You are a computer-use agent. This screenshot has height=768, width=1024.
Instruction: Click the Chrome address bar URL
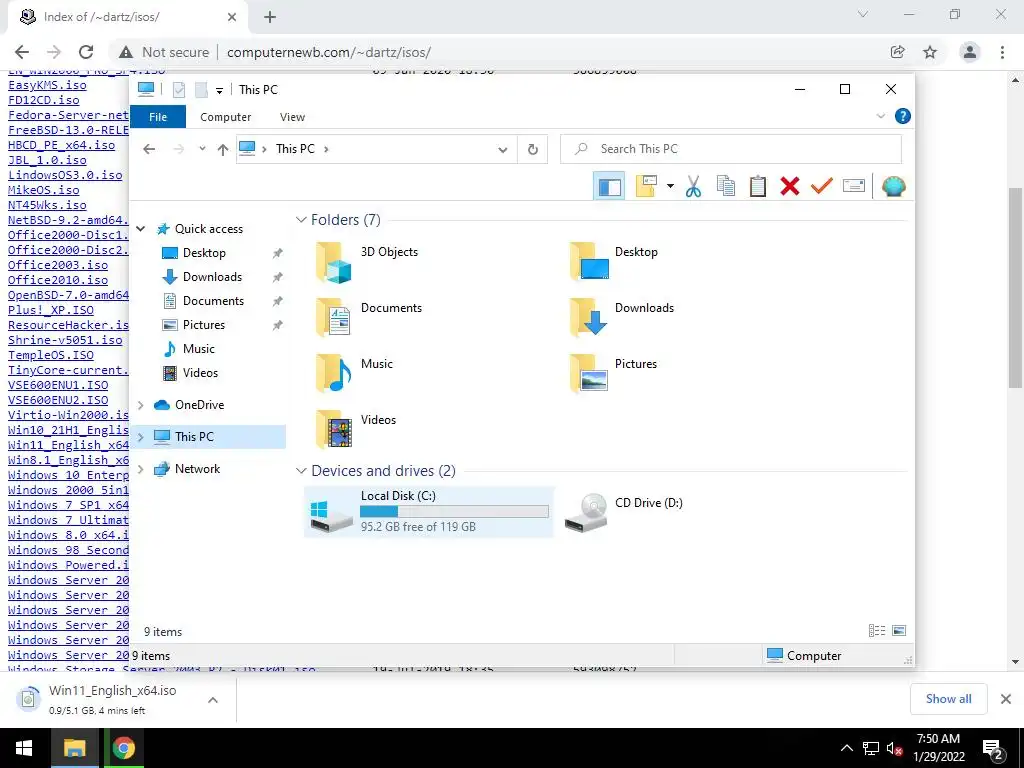click(x=329, y=52)
